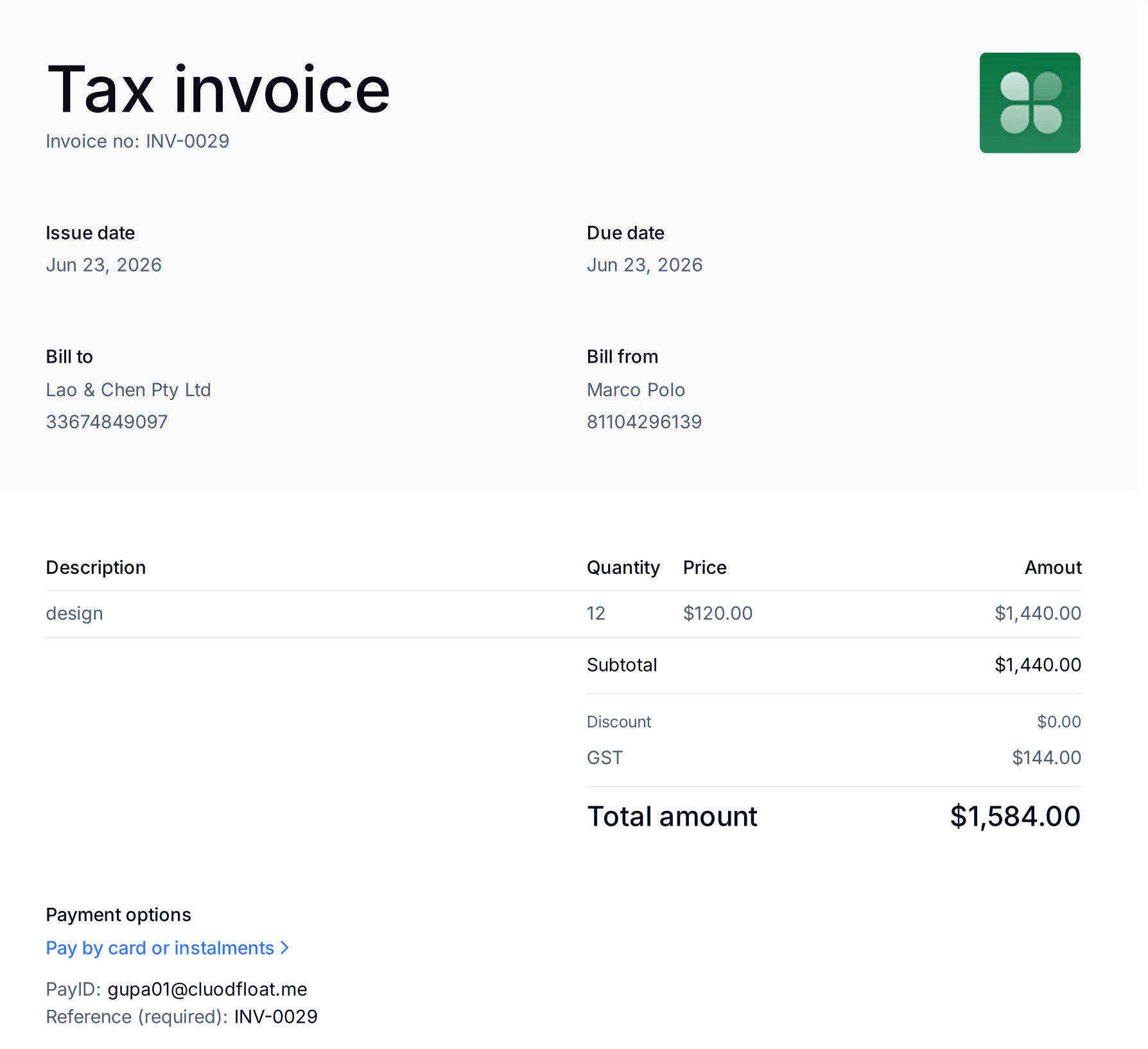Image resolution: width=1148 pixels, height=1049 pixels.
Task: Select quantity value 12
Action: (596, 614)
